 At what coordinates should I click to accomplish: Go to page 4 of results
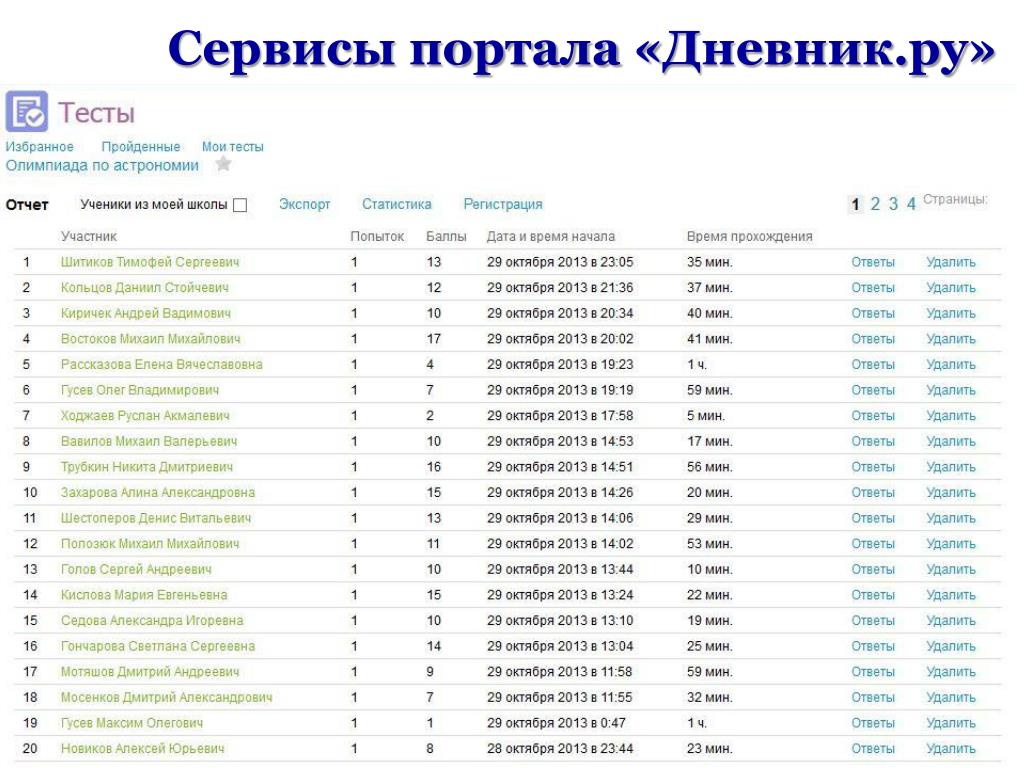point(911,204)
